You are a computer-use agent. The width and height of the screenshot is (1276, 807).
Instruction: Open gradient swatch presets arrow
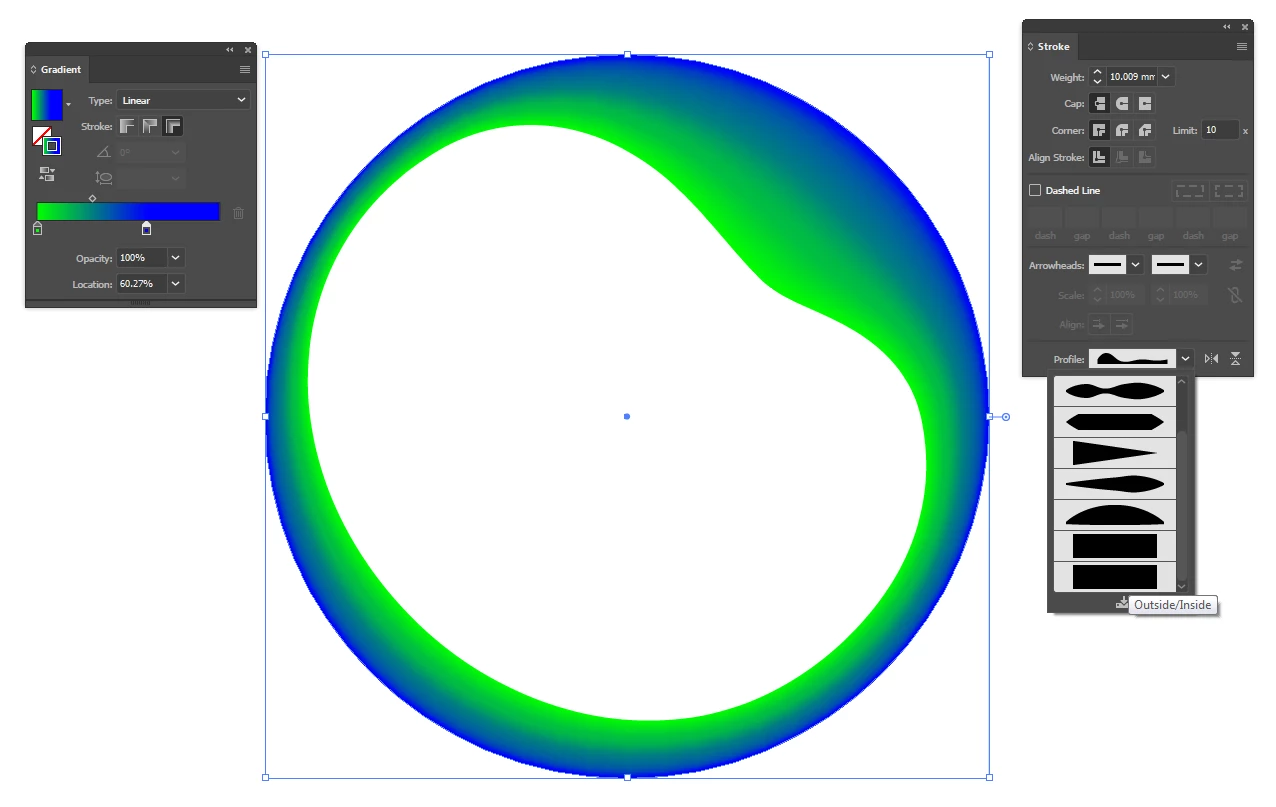click(x=68, y=104)
